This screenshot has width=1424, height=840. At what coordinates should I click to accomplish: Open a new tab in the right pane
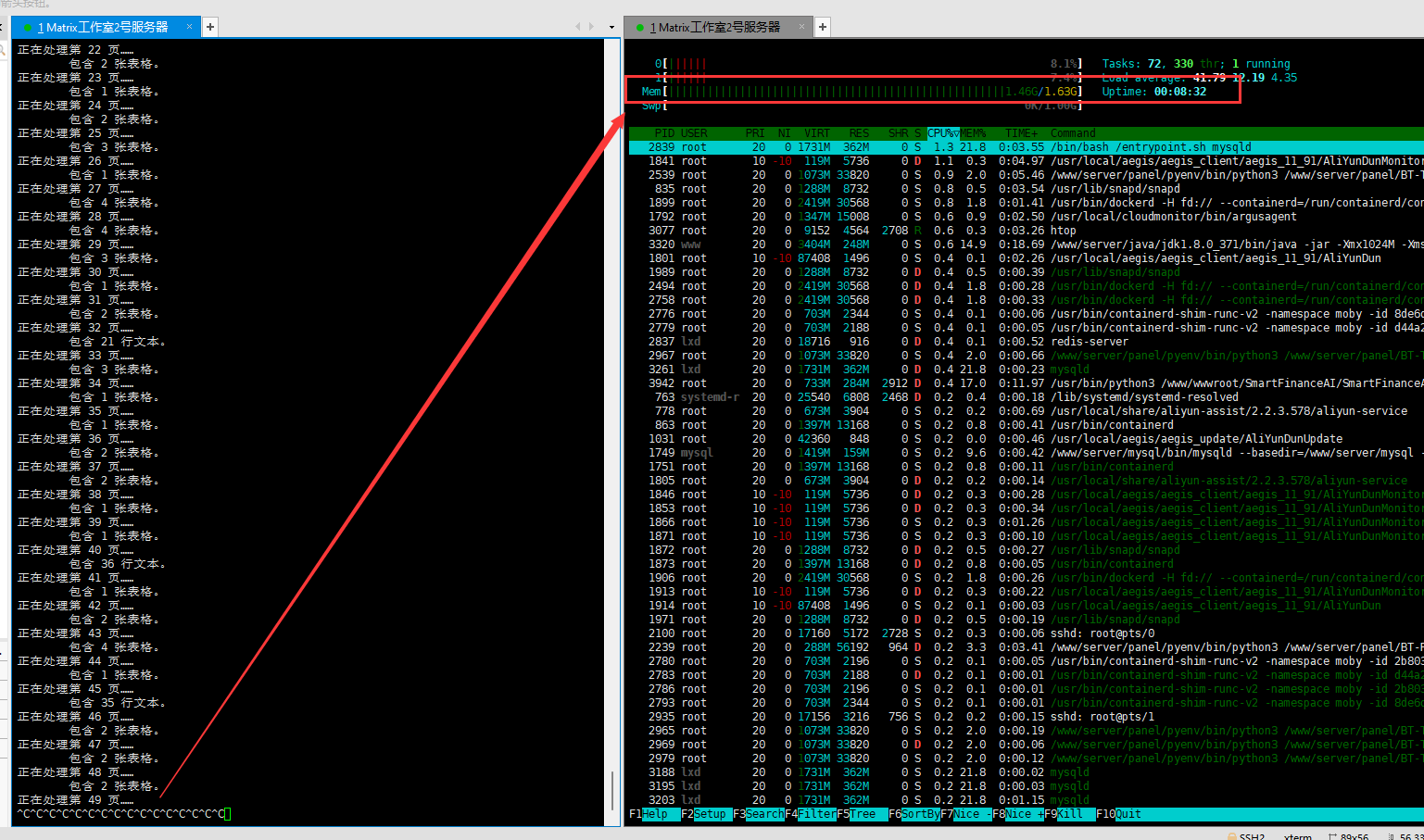pos(823,27)
